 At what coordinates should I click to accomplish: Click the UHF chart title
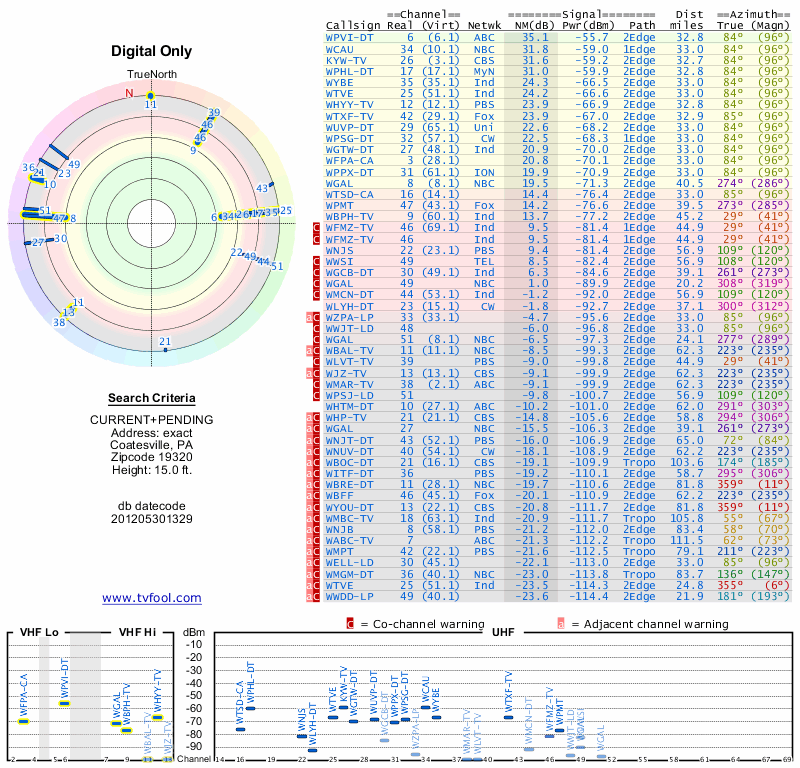[503, 632]
